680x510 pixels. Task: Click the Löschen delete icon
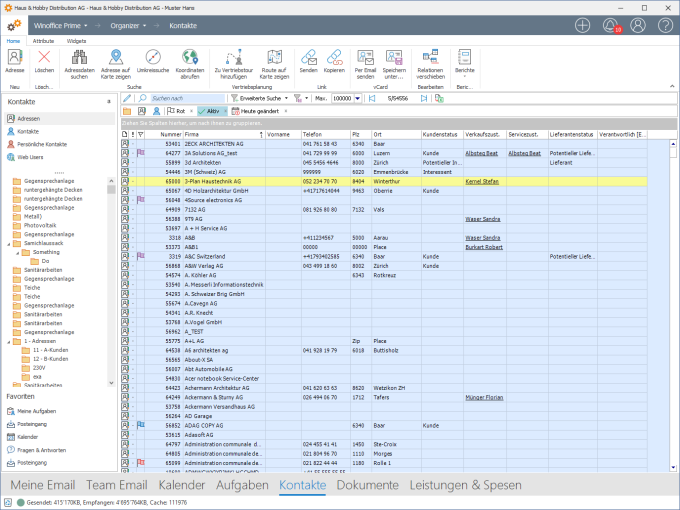(44, 57)
